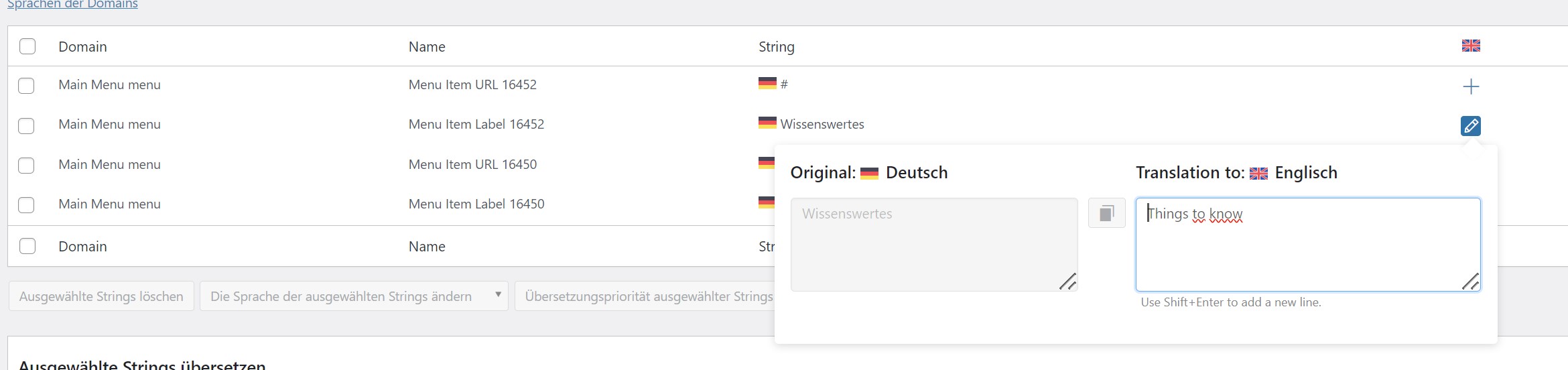Open the Übersetzungspriorität ausgewählter Strings dropdown
Image resolution: width=1568 pixels, height=370 pixels.
click(x=647, y=296)
